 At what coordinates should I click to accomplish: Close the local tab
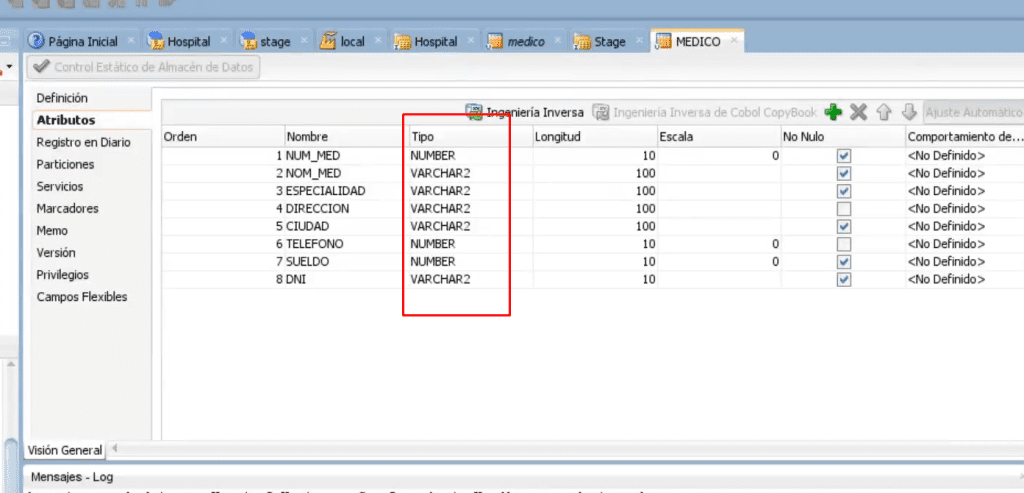point(378,41)
